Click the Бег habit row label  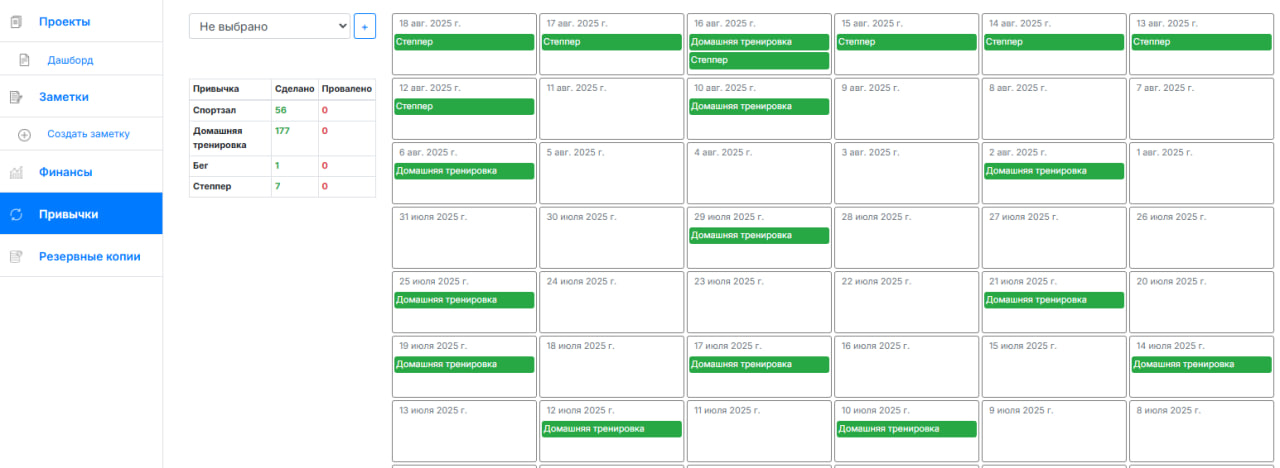[x=201, y=165]
